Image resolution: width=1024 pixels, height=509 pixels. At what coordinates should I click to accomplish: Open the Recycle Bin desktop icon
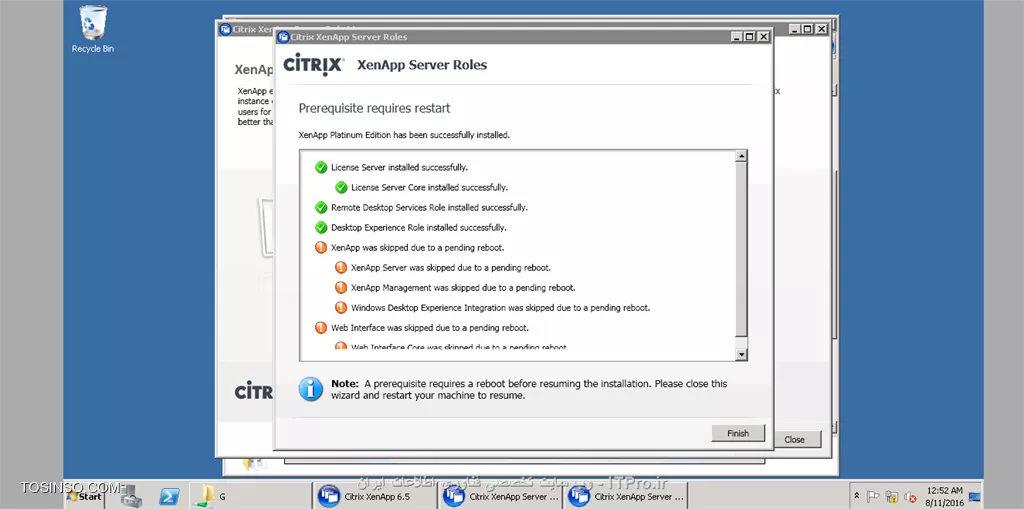(93, 29)
